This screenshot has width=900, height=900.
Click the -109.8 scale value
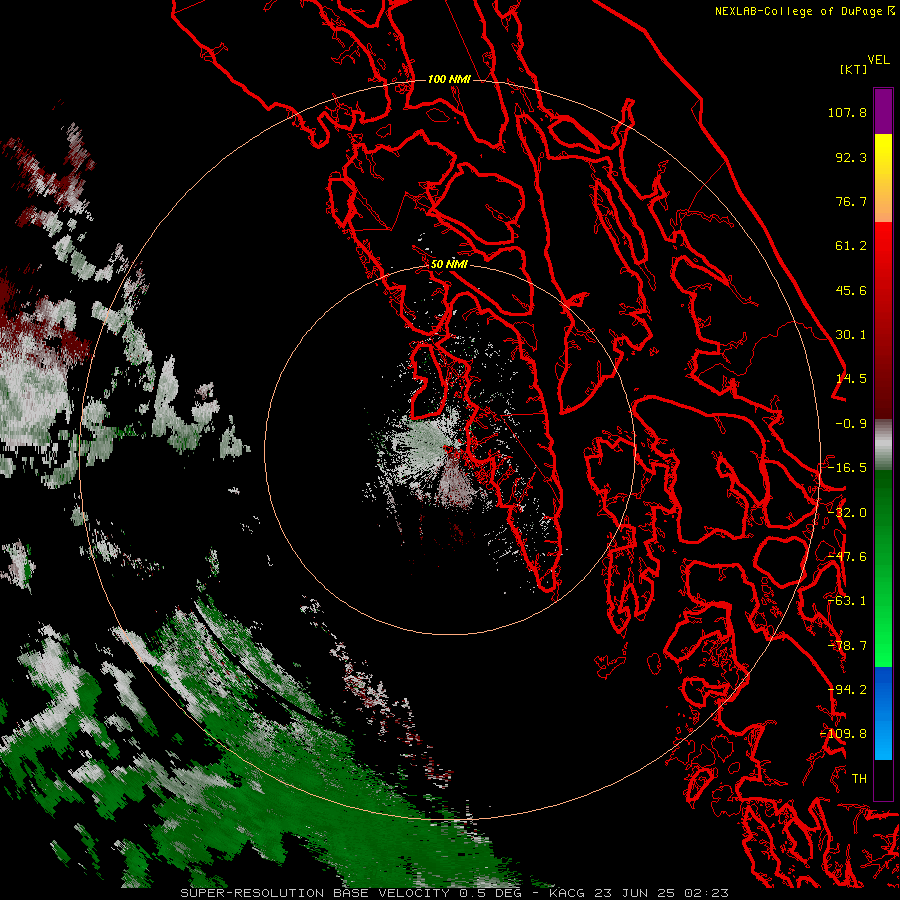point(844,734)
